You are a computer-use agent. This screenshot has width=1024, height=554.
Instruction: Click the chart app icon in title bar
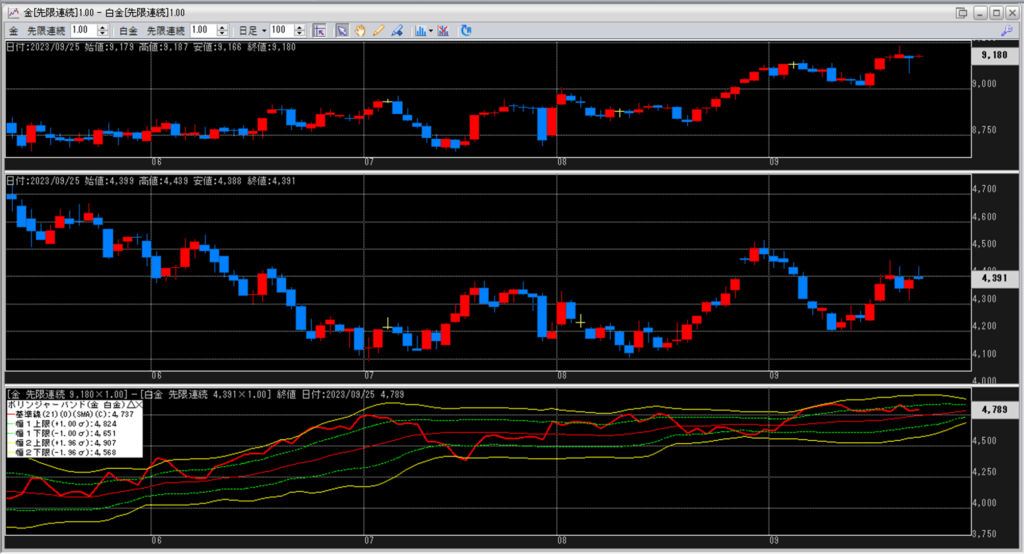coord(12,12)
